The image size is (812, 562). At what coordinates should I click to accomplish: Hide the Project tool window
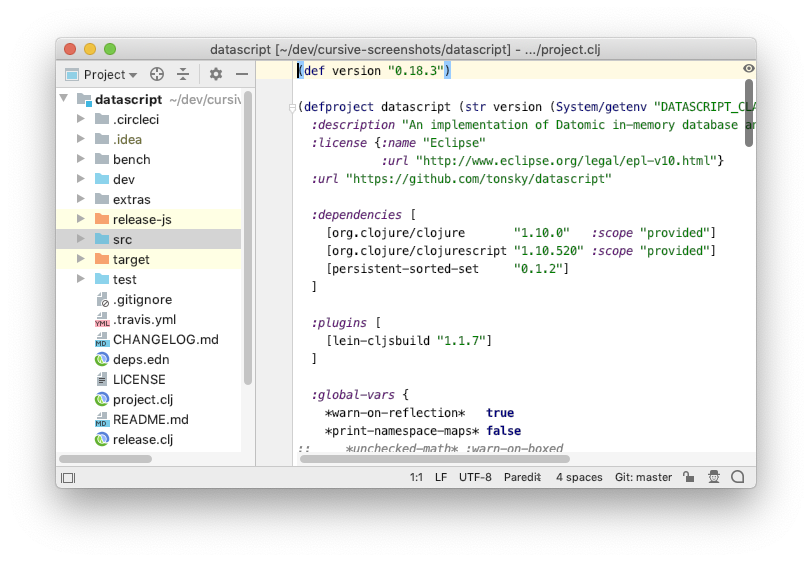click(x=242, y=75)
